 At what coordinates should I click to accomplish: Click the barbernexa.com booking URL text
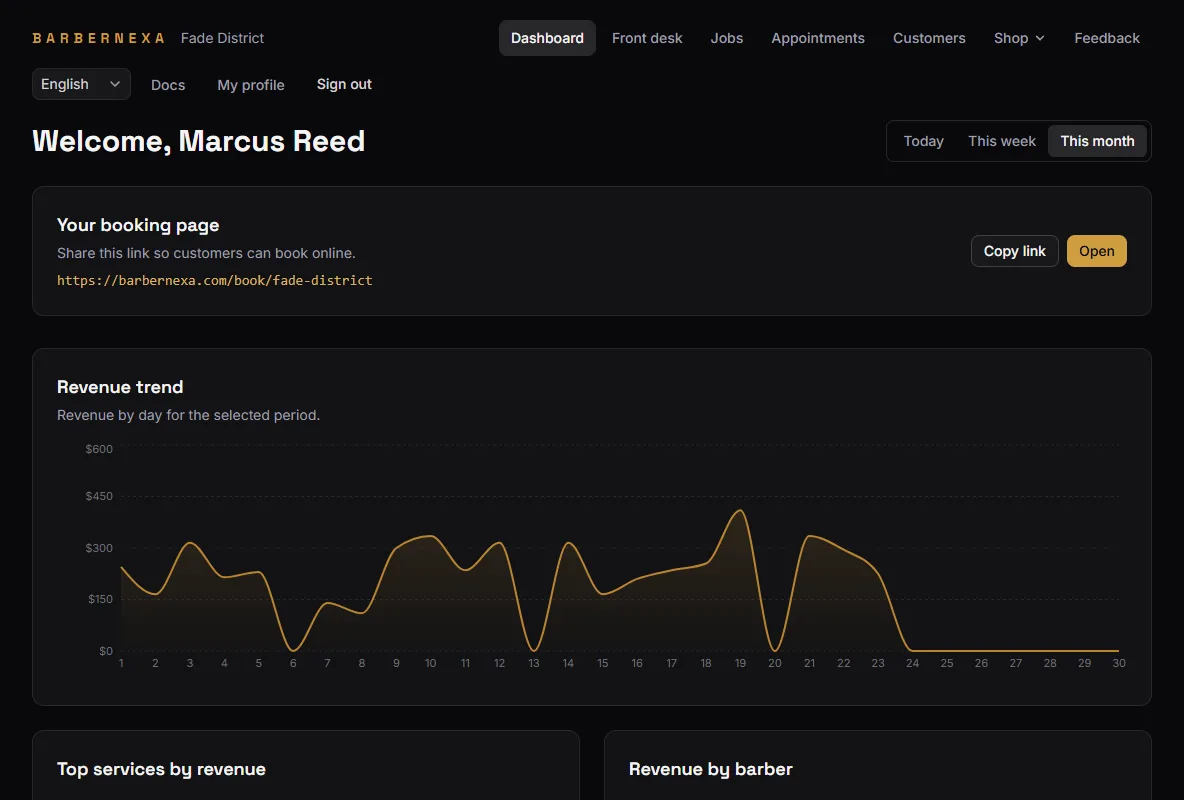pyautogui.click(x=214, y=280)
